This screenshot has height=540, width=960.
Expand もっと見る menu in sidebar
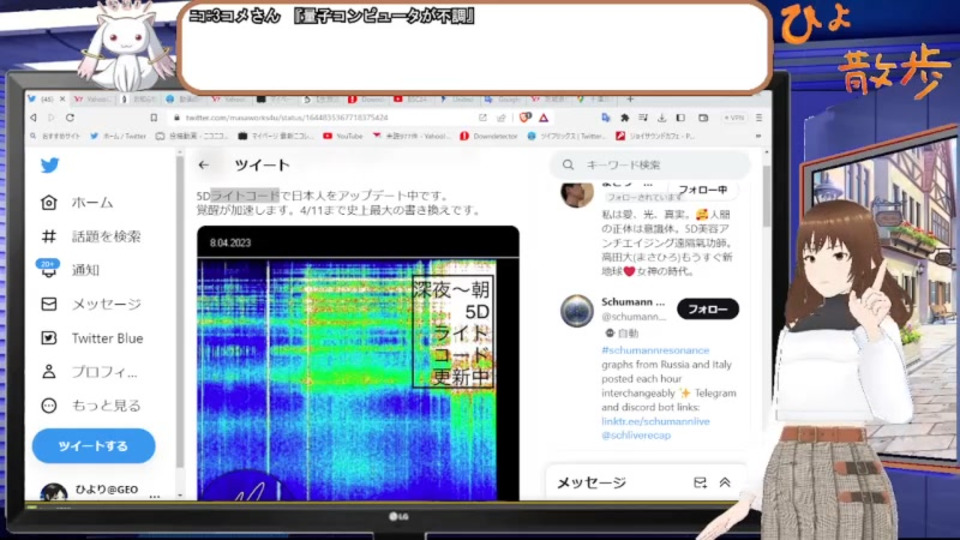point(91,405)
